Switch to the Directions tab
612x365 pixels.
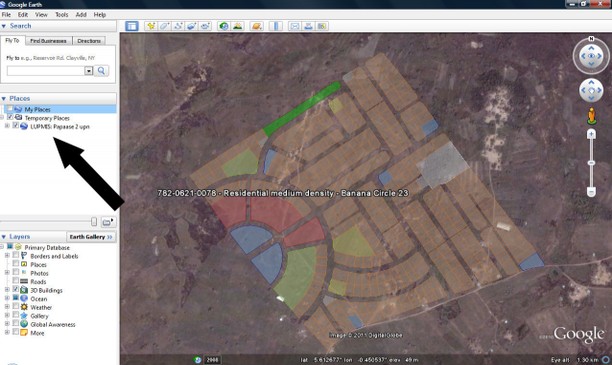click(89, 41)
